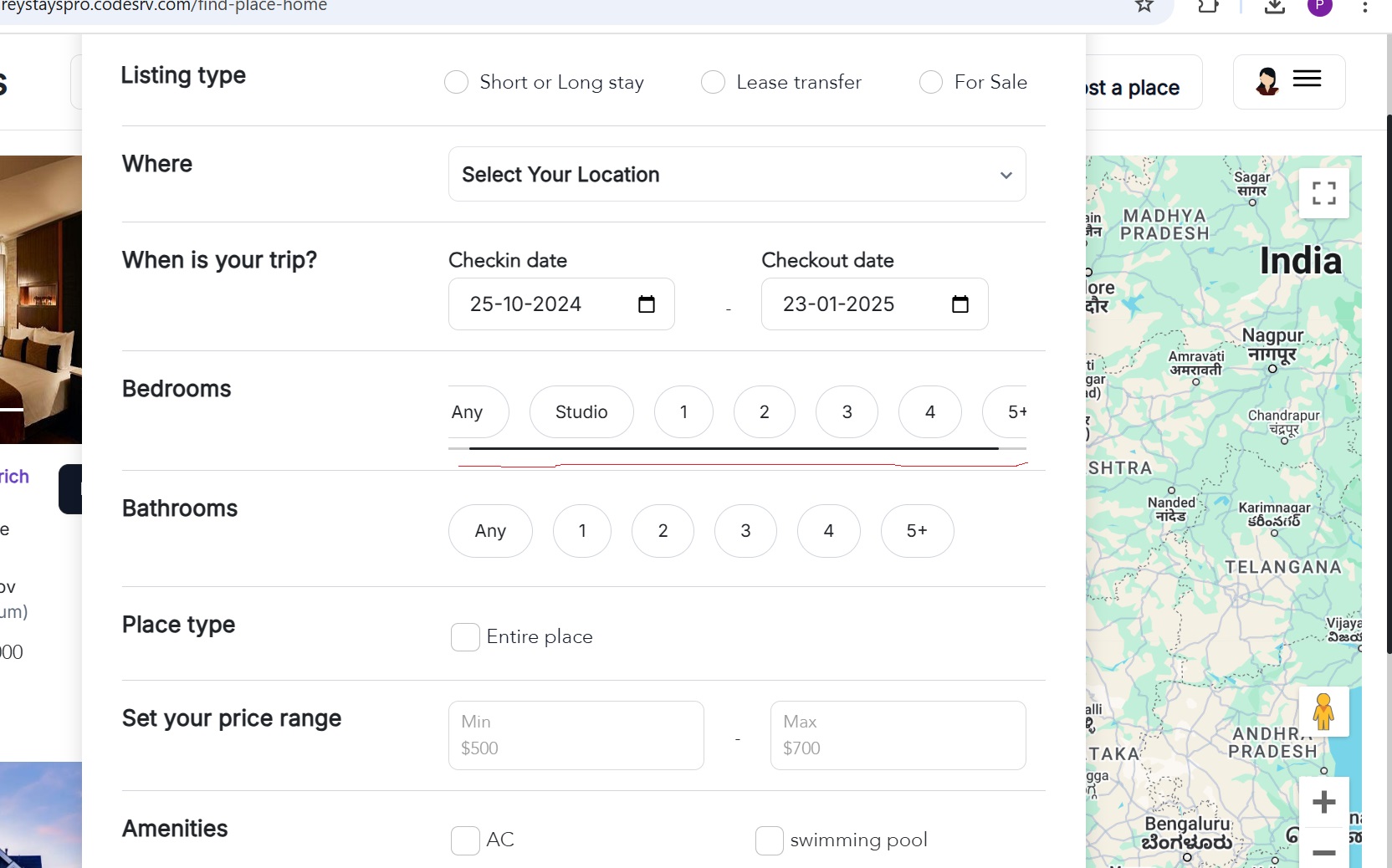Toggle fullscreen view on the map
Image resolution: width=1392 pixels, height=868 pixels.
[1323, 193]
